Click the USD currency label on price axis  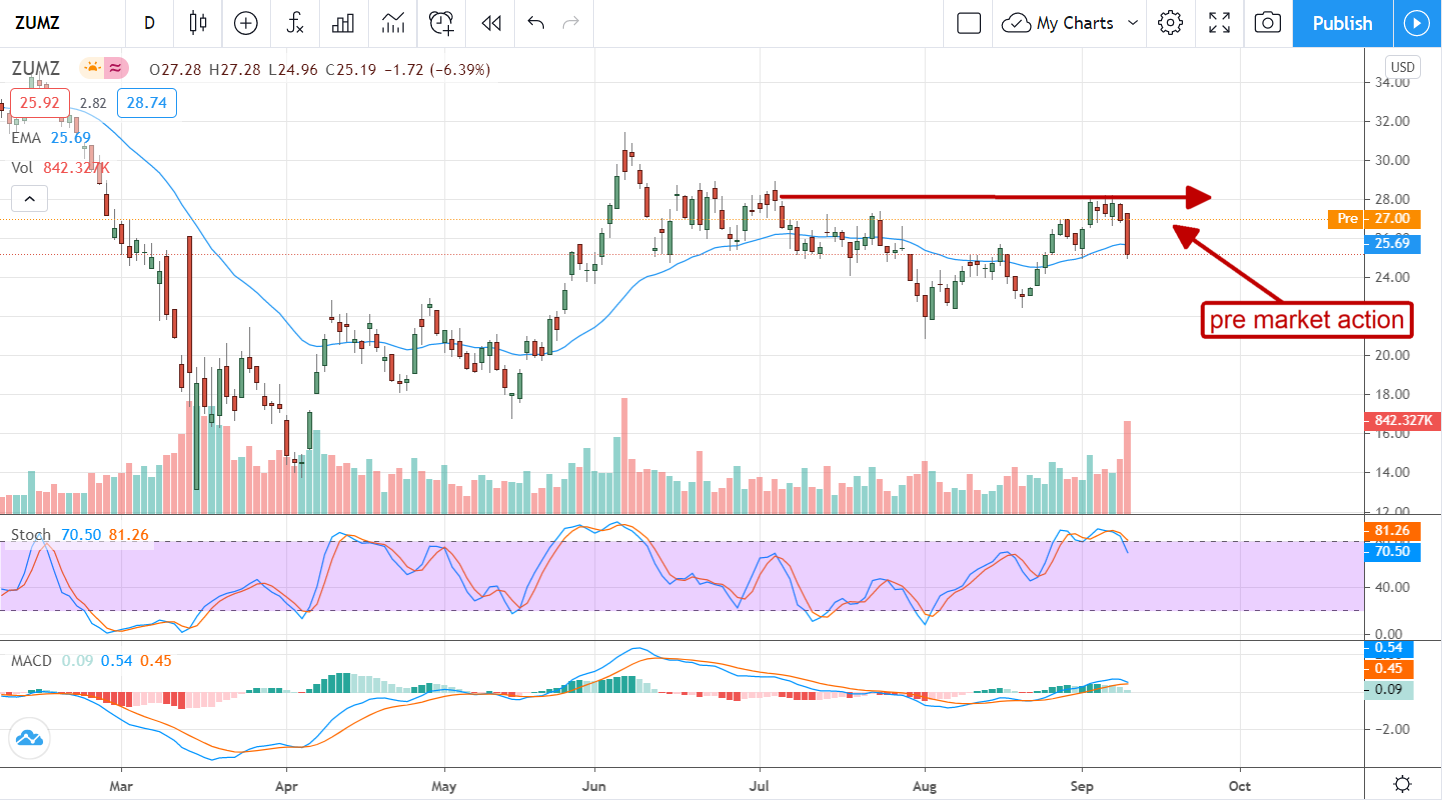pos(1402,67)
